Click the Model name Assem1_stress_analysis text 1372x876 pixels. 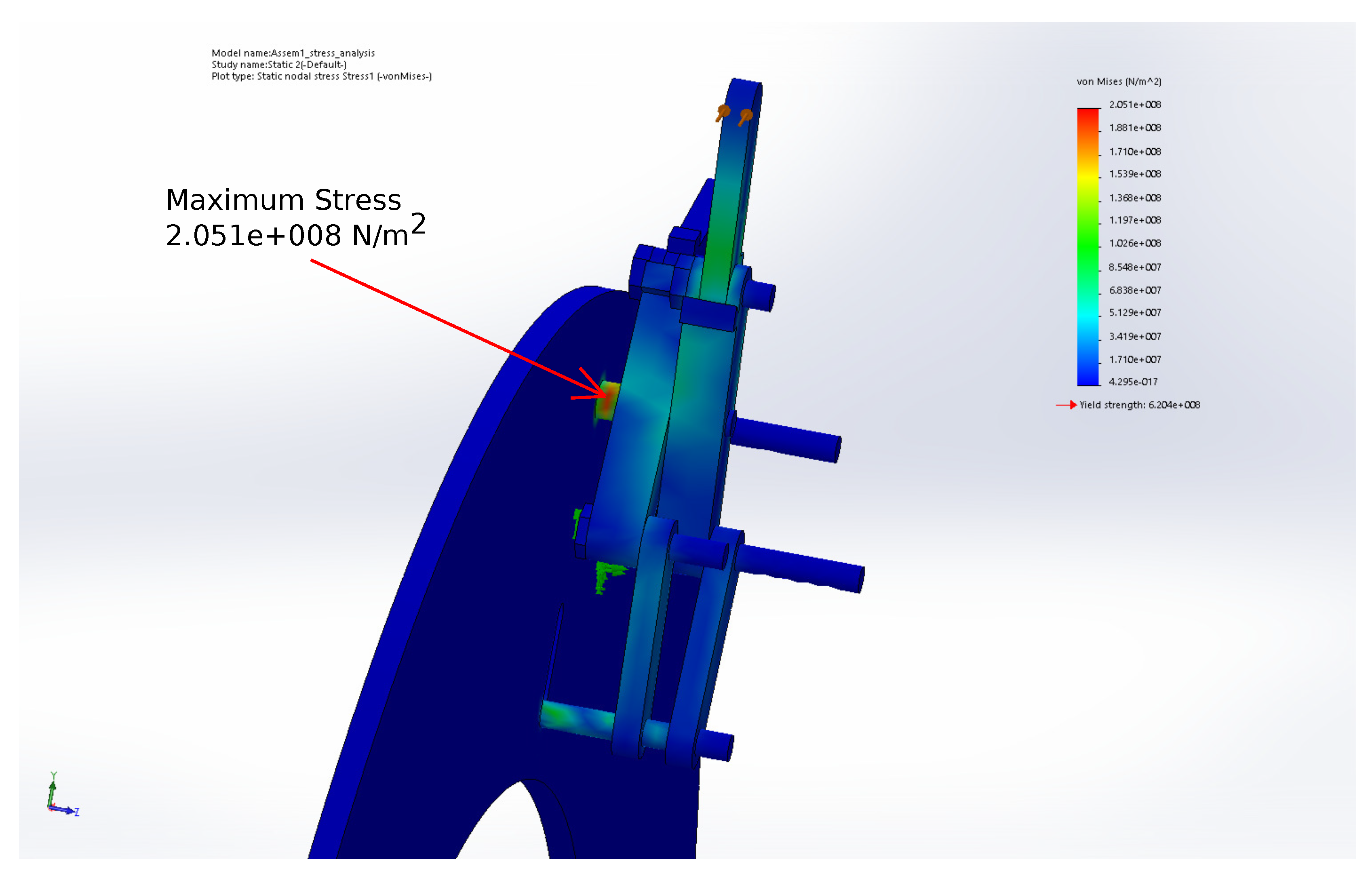tap(293, 53)
